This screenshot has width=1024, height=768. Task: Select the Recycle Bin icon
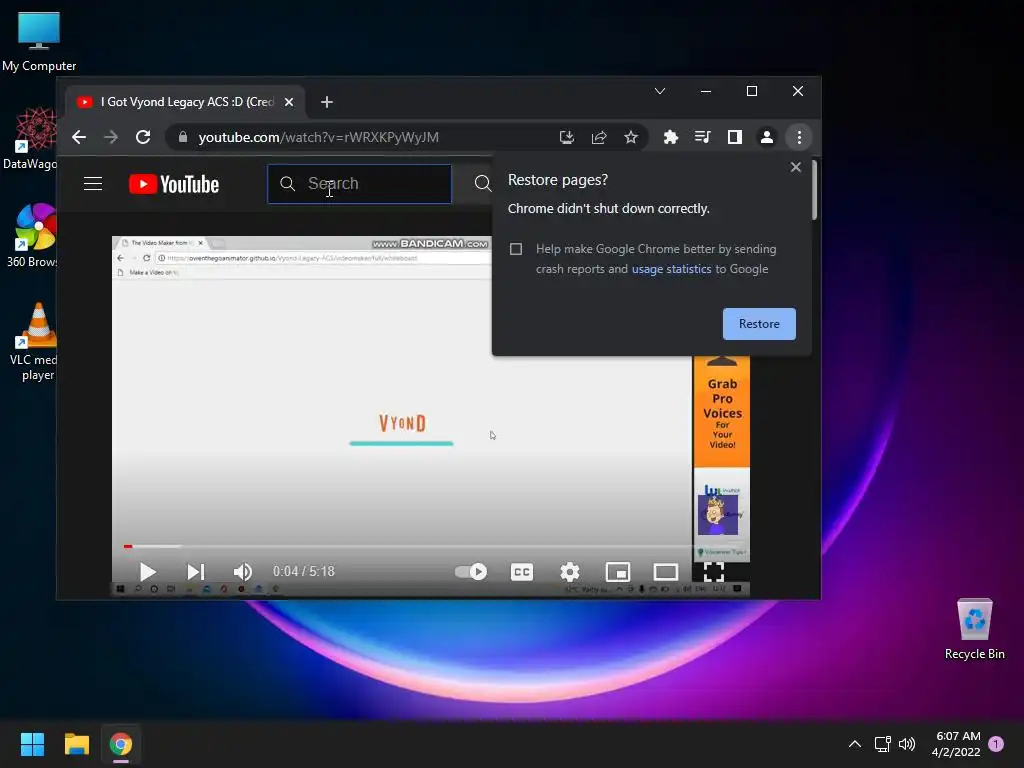[974, 628]
